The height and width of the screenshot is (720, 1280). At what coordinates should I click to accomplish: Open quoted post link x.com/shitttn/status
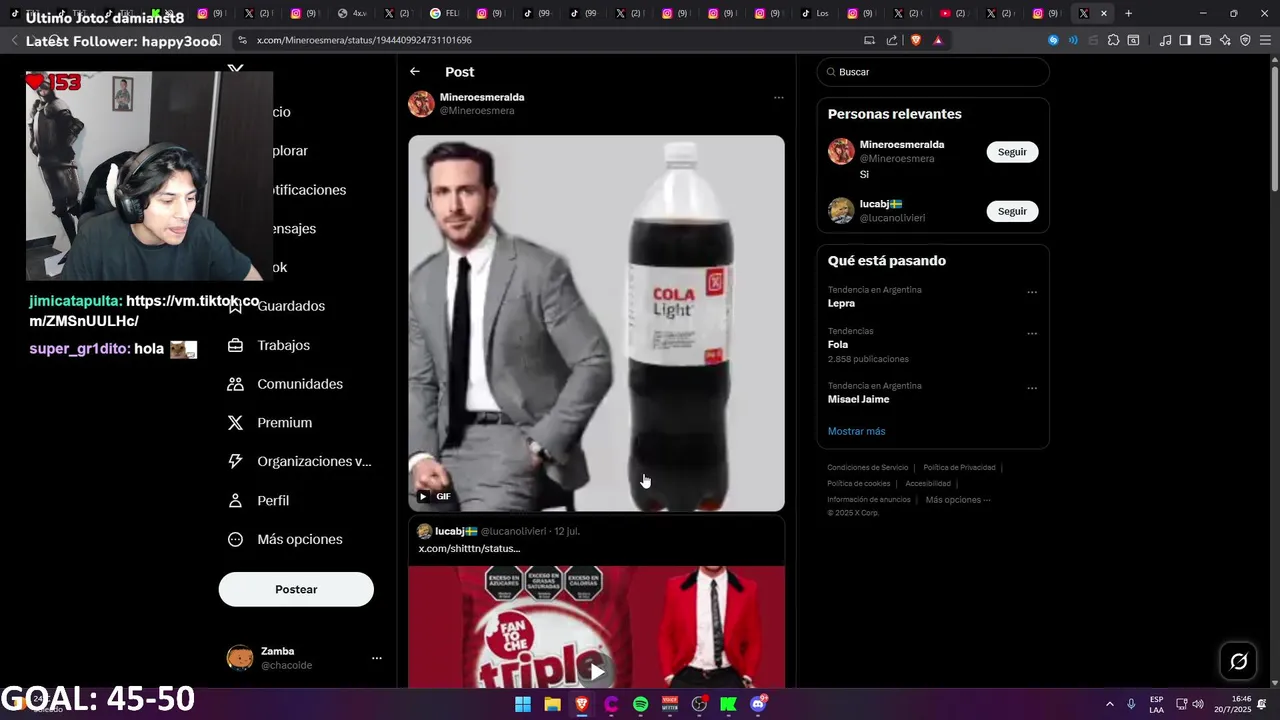pyautogui.click(x=469, y=549)
